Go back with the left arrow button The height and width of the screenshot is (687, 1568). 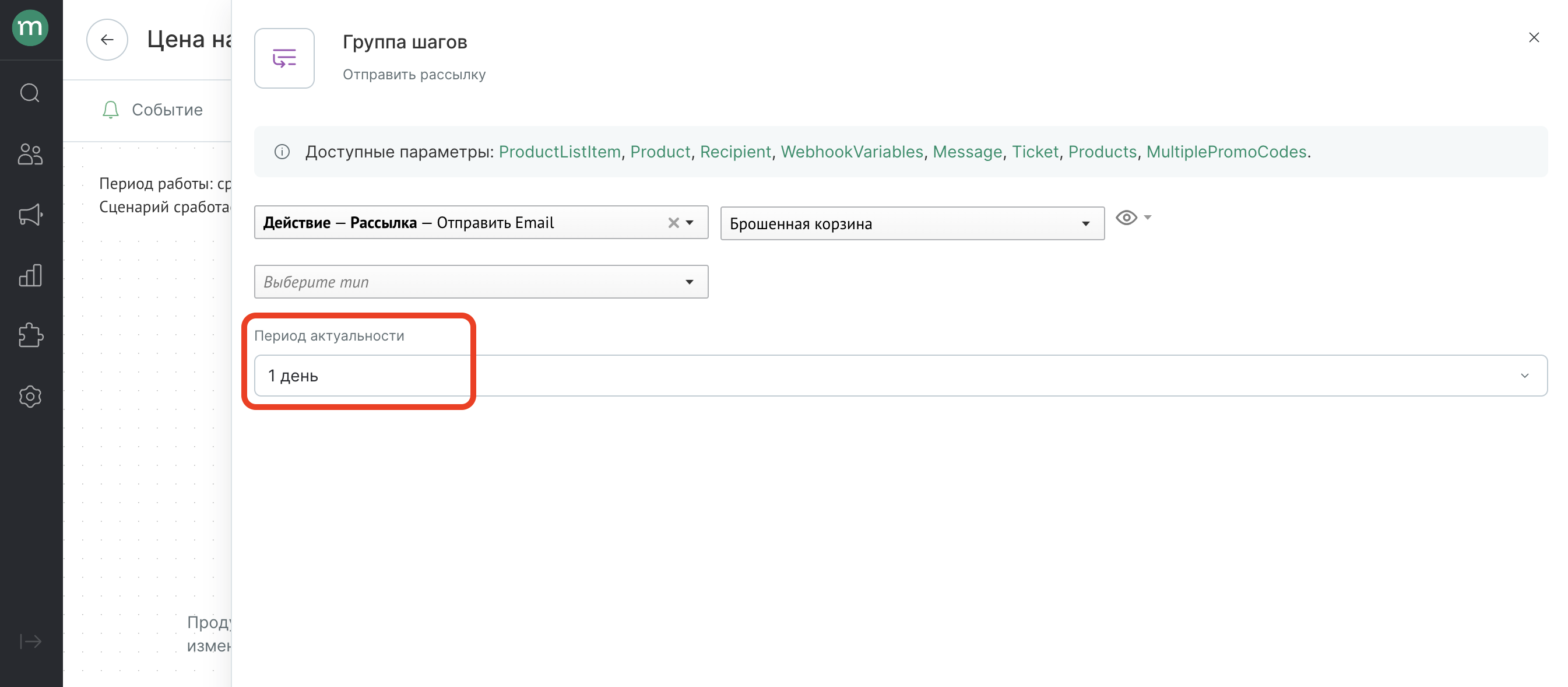(x=107, y=40)
